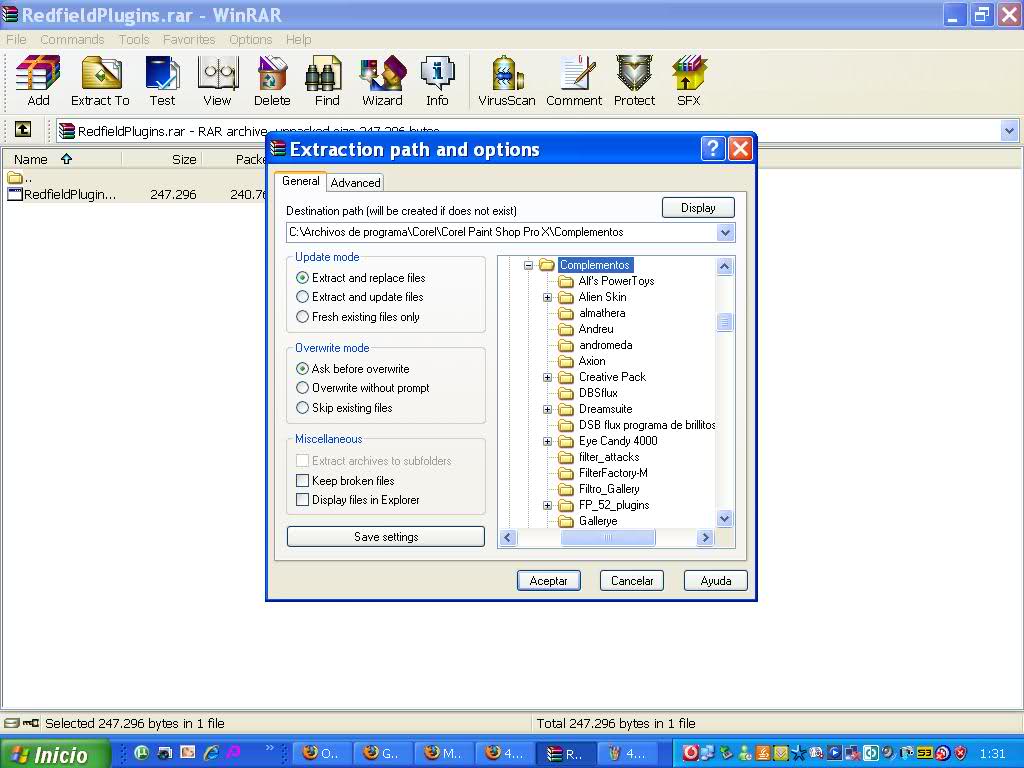Select the DBSflux folder
The image size is (1024, 768).
[x=598, y=393]
